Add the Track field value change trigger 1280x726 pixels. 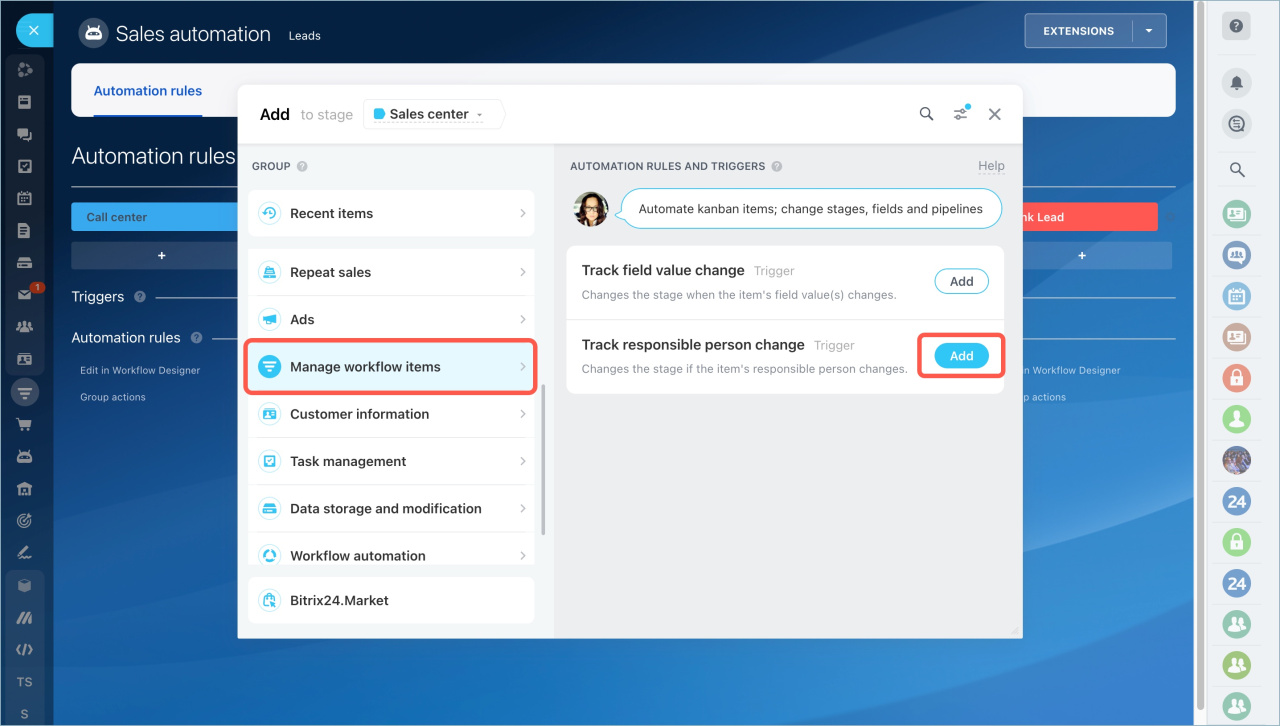(x=961, y=282)
